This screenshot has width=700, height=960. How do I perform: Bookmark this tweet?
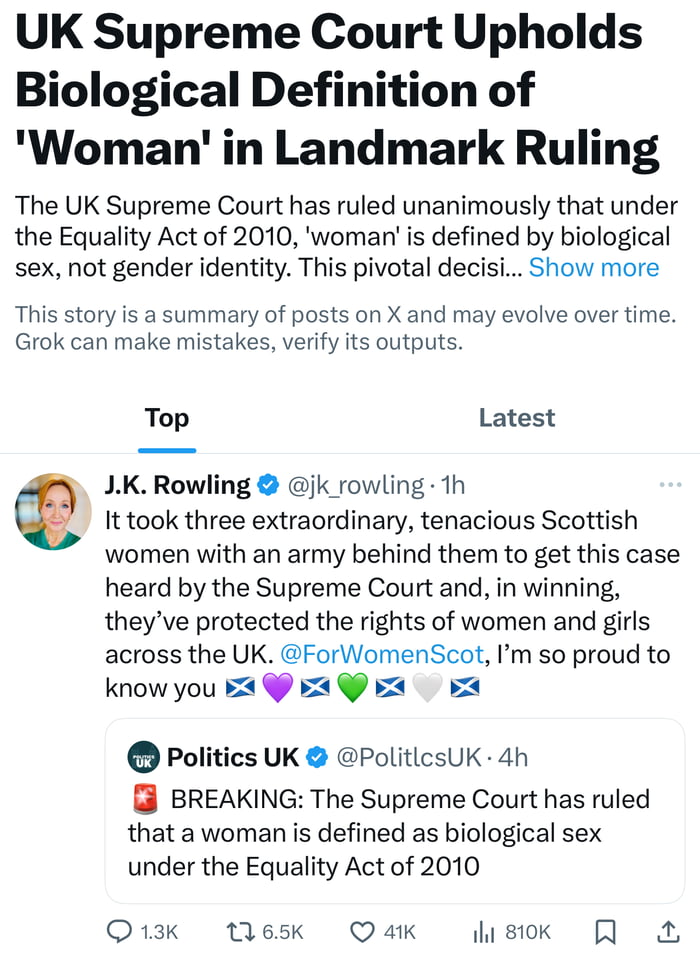pos(605,931)
